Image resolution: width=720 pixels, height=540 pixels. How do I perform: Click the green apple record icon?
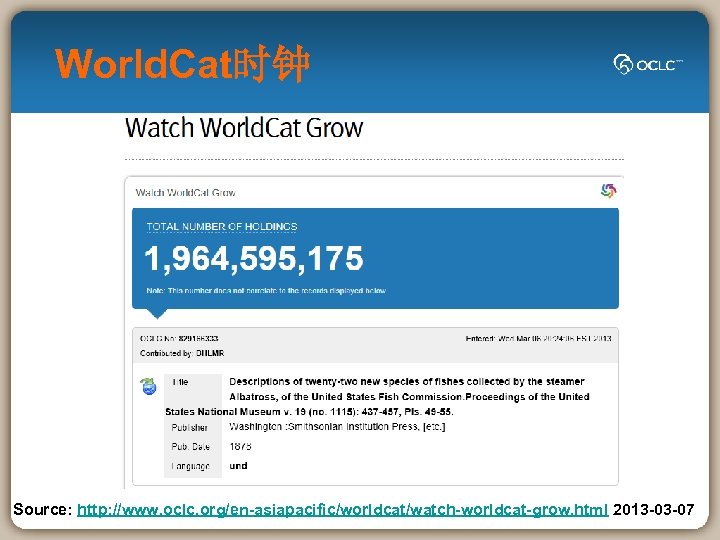point(148,386)
